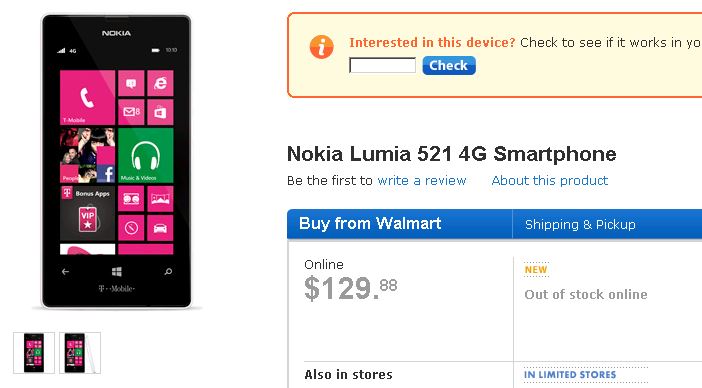Click the Facebook People tile
The width and height of the screenshot is (702, 388).
(87, 156)
